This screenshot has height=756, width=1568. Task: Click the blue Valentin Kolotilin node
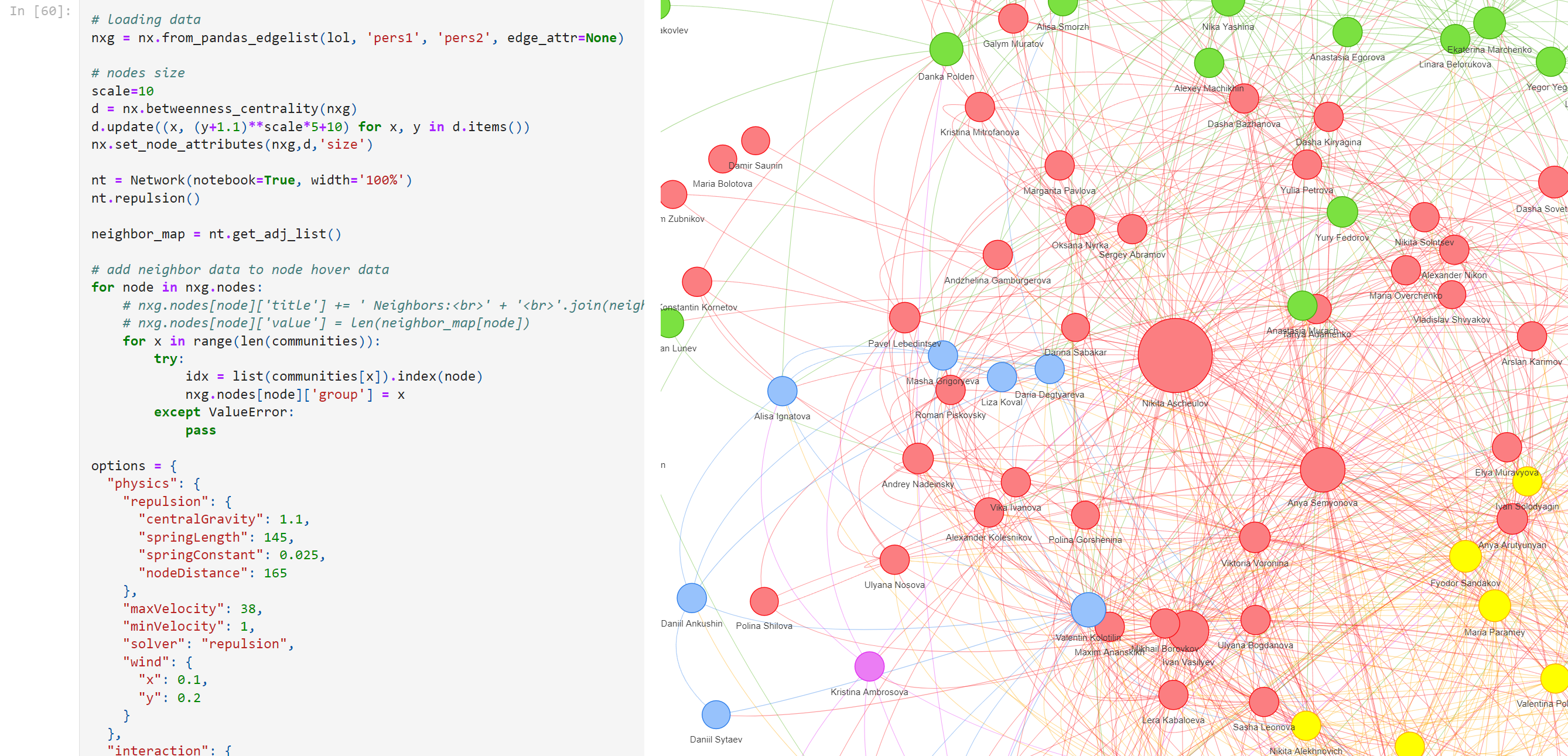coord(1088,610)
